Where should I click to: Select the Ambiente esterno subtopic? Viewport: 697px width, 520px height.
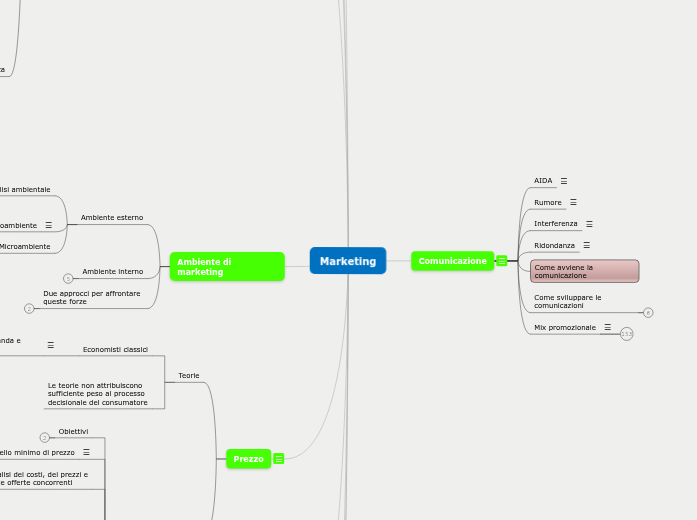(x=112, y=217)
